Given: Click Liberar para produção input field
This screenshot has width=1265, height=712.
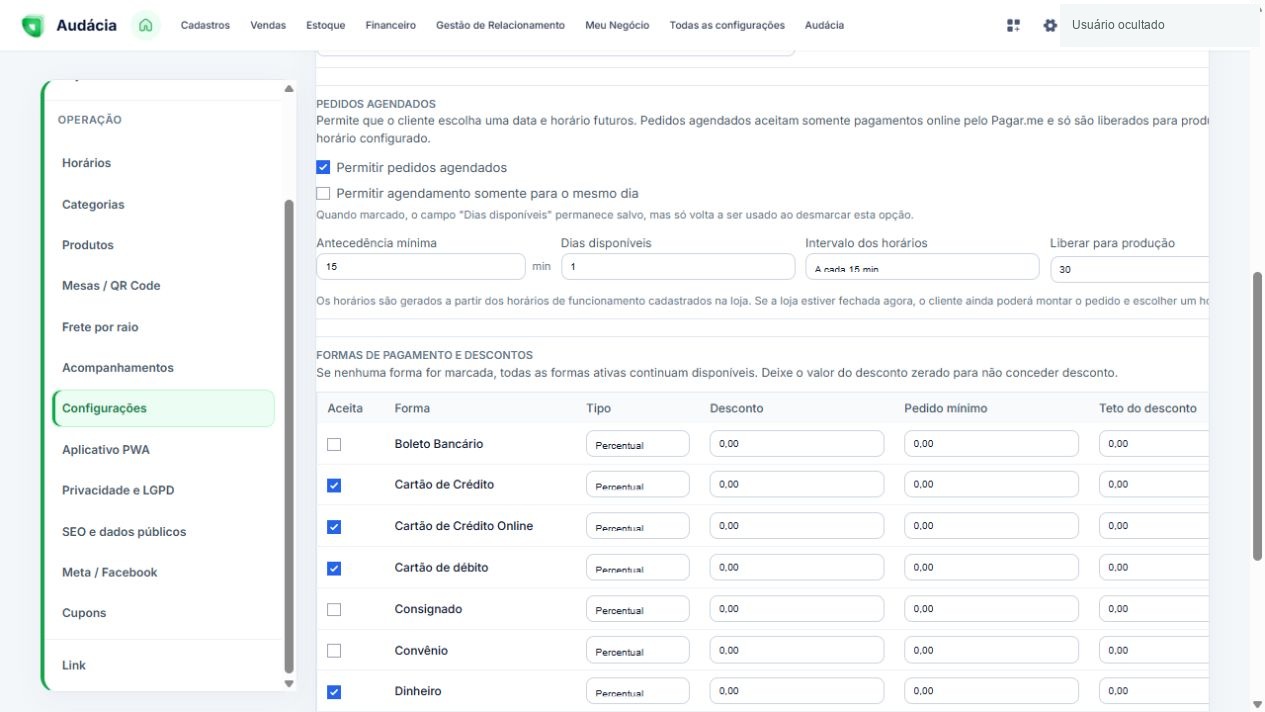Looking at the screenshot, I should (1130, 269).
